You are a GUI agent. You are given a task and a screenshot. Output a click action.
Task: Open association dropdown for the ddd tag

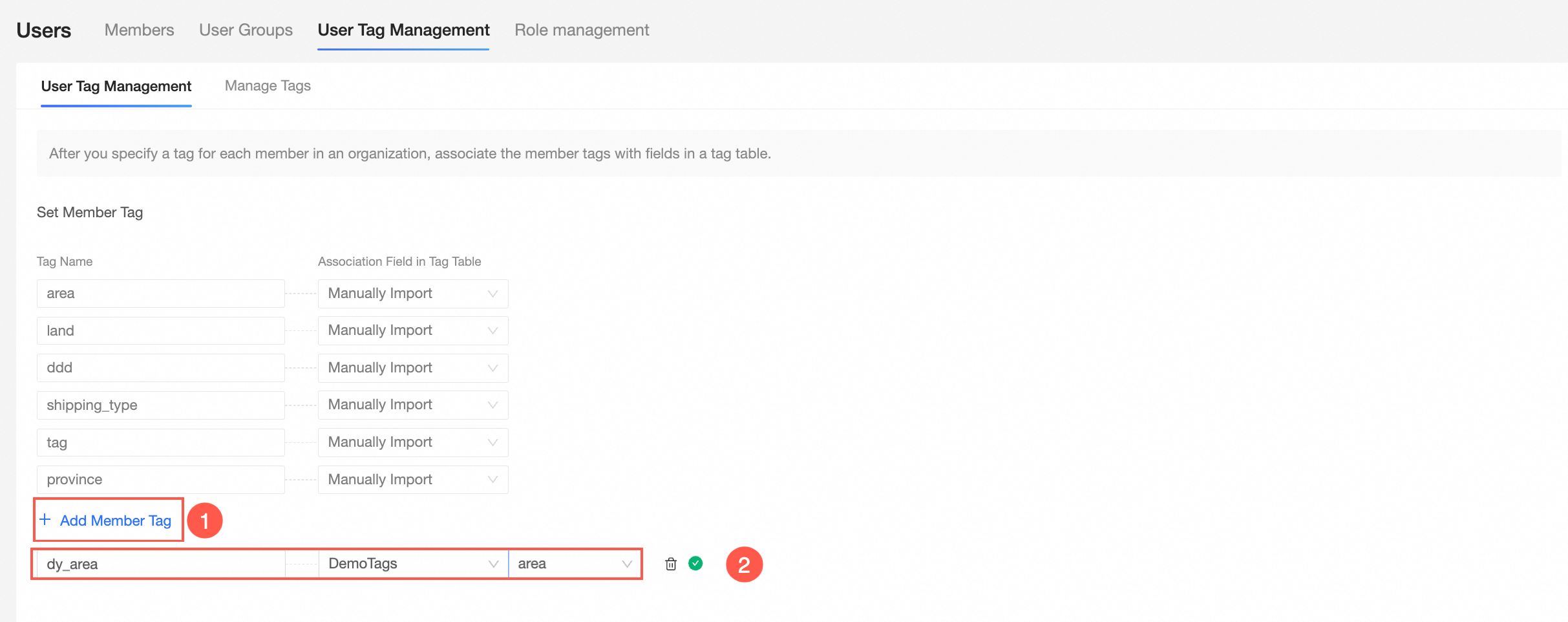(x=413, y=368)
